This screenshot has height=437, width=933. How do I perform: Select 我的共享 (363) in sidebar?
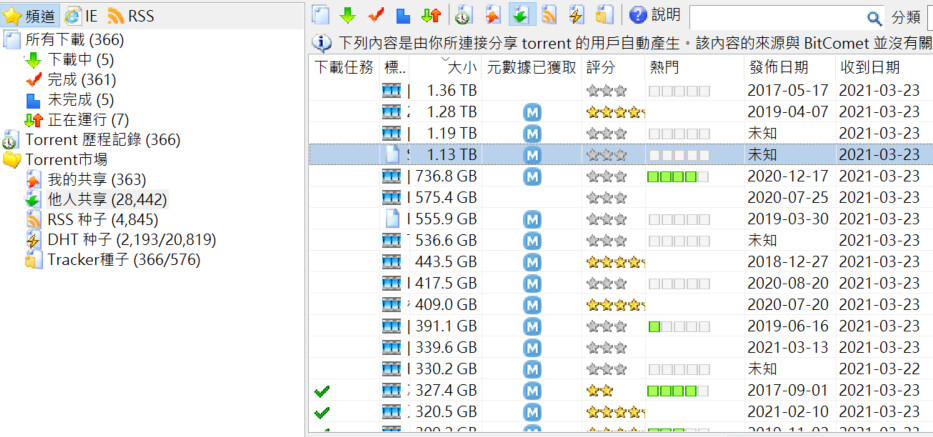(x=95, y=180)
